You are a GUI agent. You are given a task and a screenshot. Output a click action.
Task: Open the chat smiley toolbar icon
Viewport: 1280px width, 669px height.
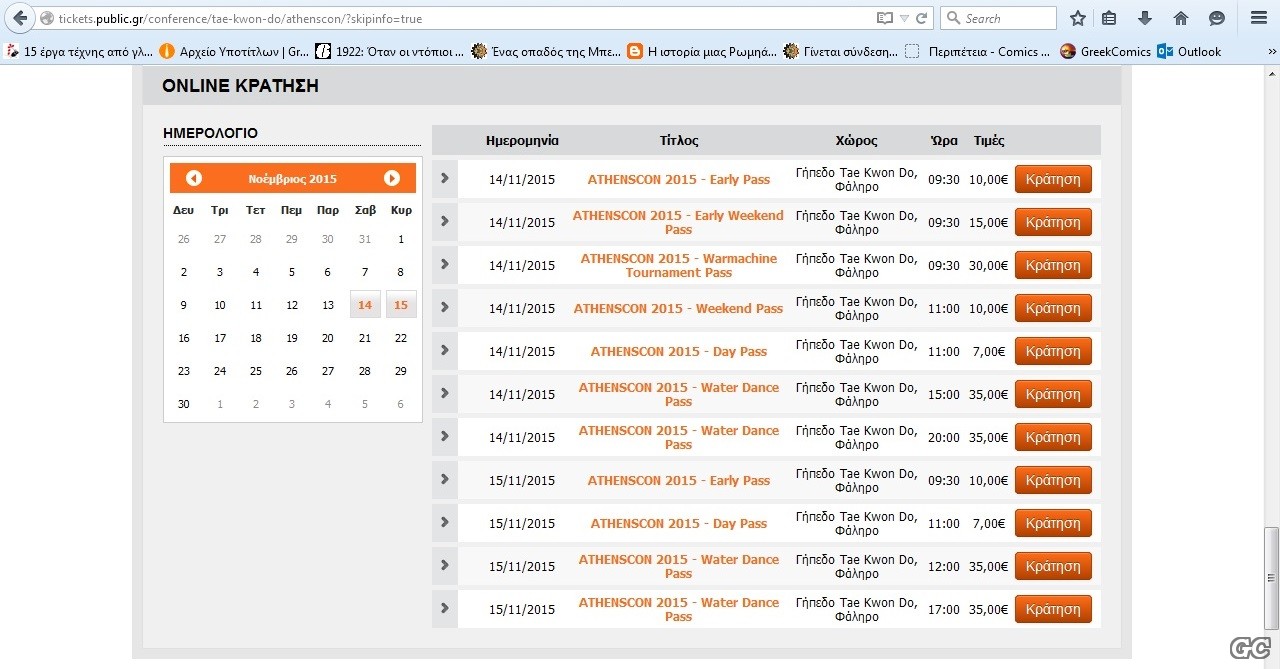1217,18
